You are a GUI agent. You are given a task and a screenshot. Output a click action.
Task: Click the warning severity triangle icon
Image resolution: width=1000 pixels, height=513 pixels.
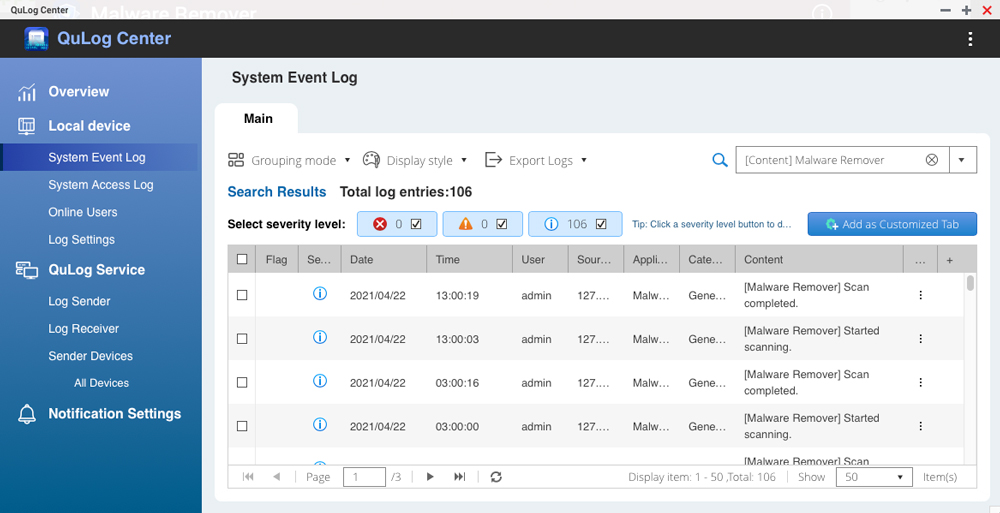[x=466, y=224]
